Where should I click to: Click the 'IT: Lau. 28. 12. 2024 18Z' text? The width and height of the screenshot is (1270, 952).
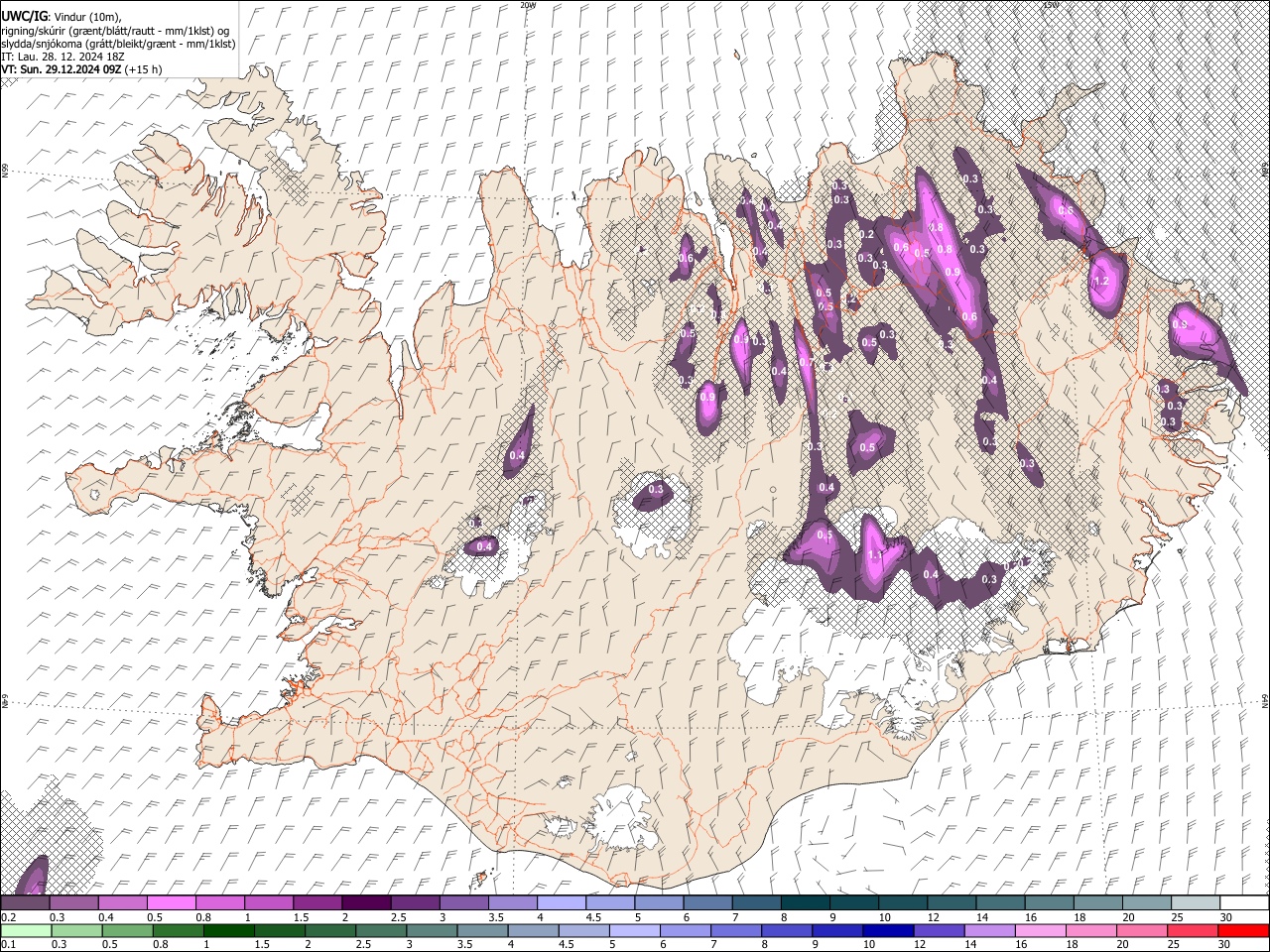click(x=63, y=57)
